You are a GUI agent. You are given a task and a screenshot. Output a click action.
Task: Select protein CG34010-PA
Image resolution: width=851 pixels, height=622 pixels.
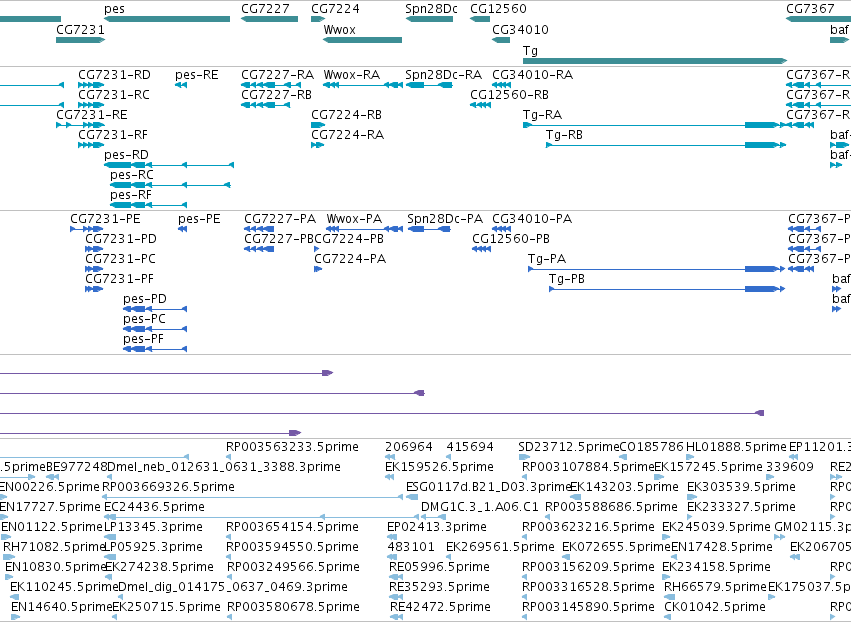click(532, 219)
